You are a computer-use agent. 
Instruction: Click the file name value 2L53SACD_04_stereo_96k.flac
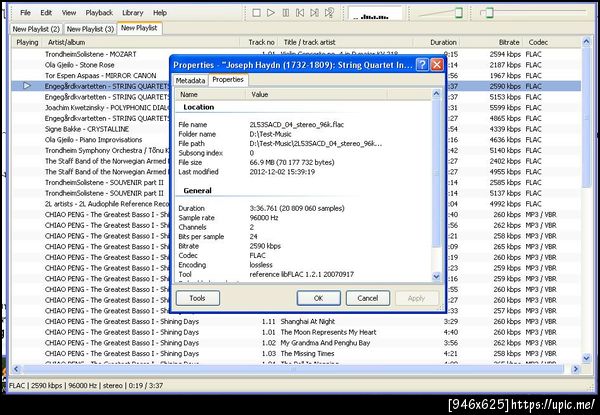coord(297,125)
